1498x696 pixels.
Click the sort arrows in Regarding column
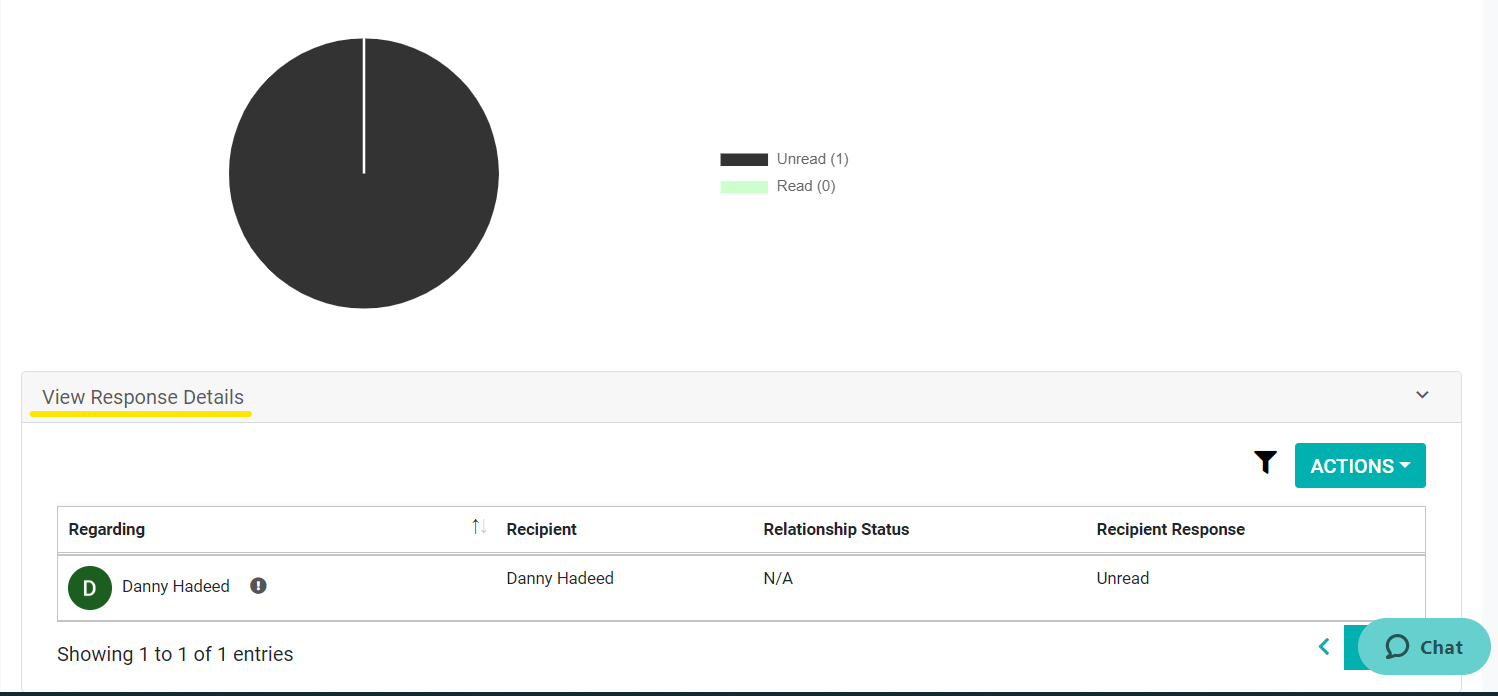click(x=479, y=527)
